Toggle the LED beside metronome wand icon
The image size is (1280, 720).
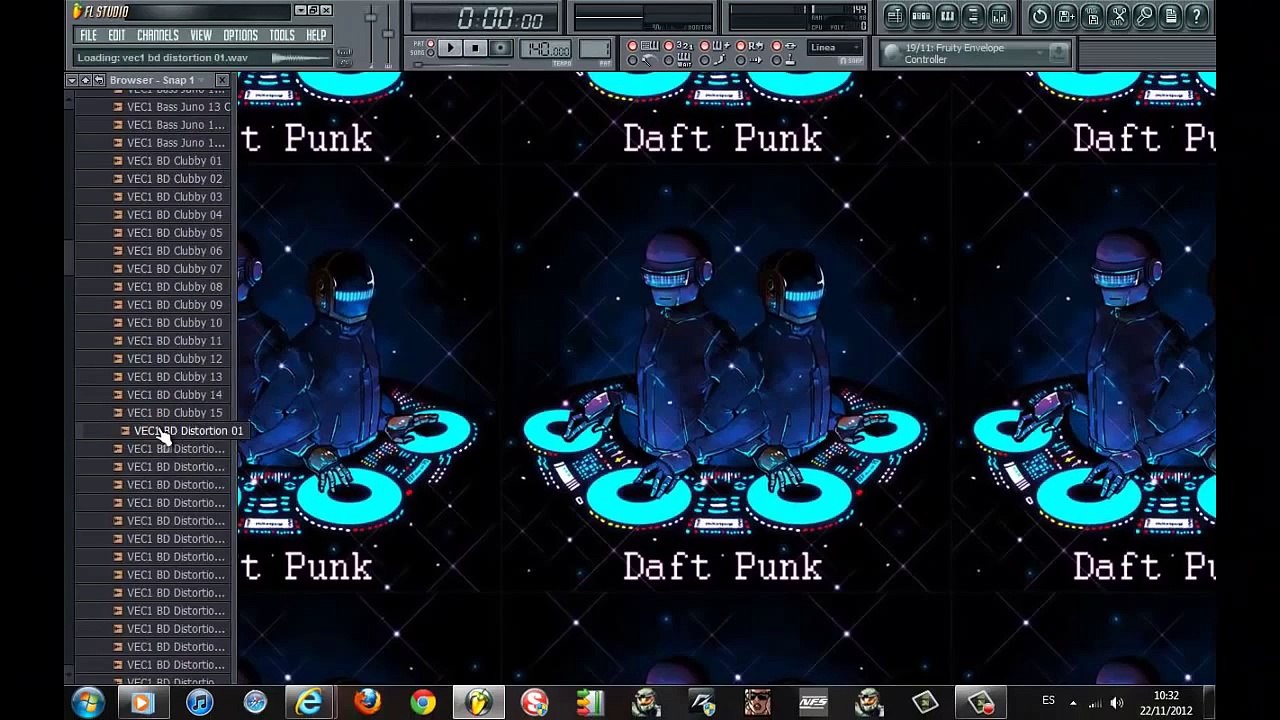pyautogui.click(x=632, y=60)
